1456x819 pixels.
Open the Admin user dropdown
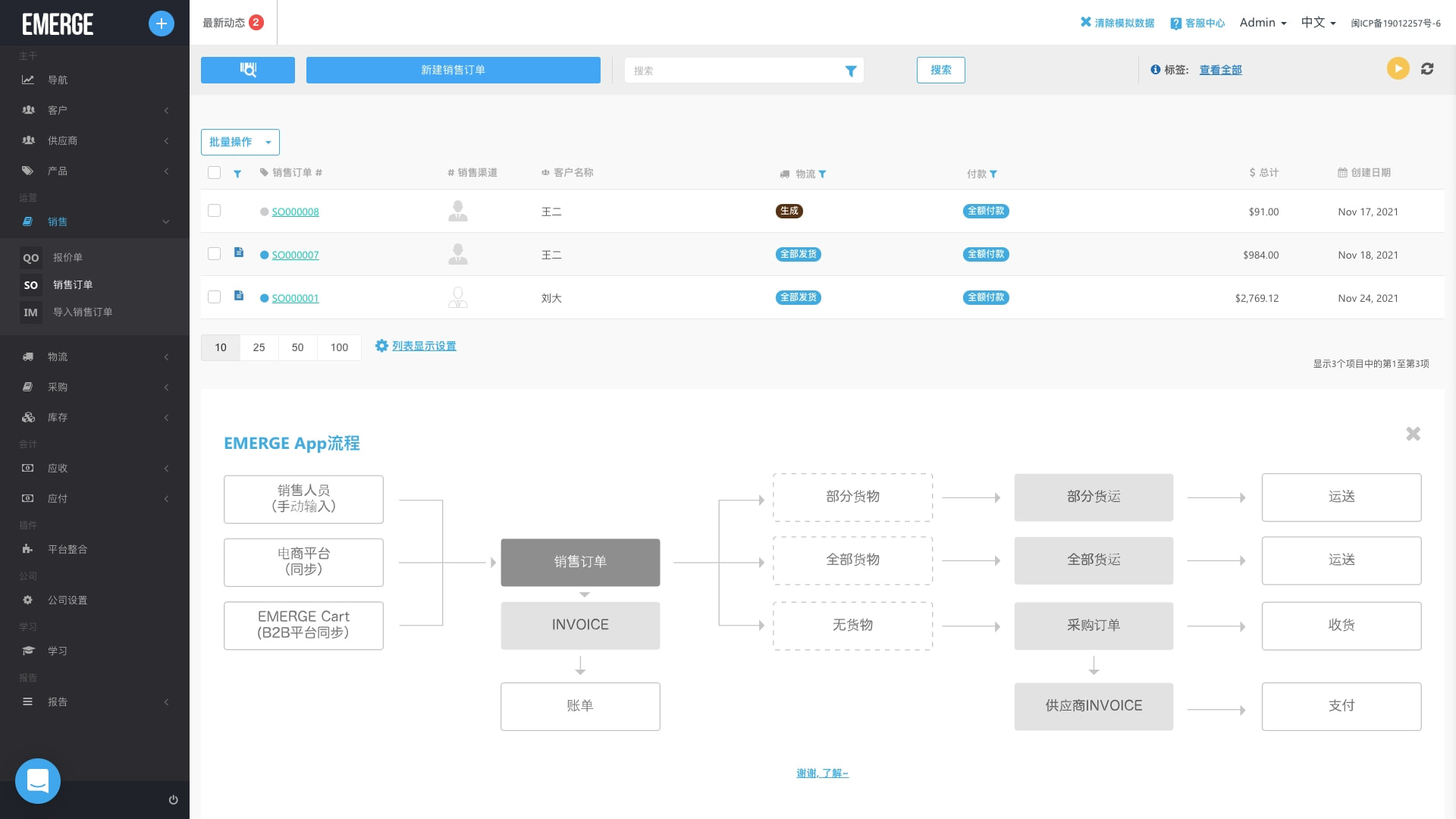[1263, 23]
